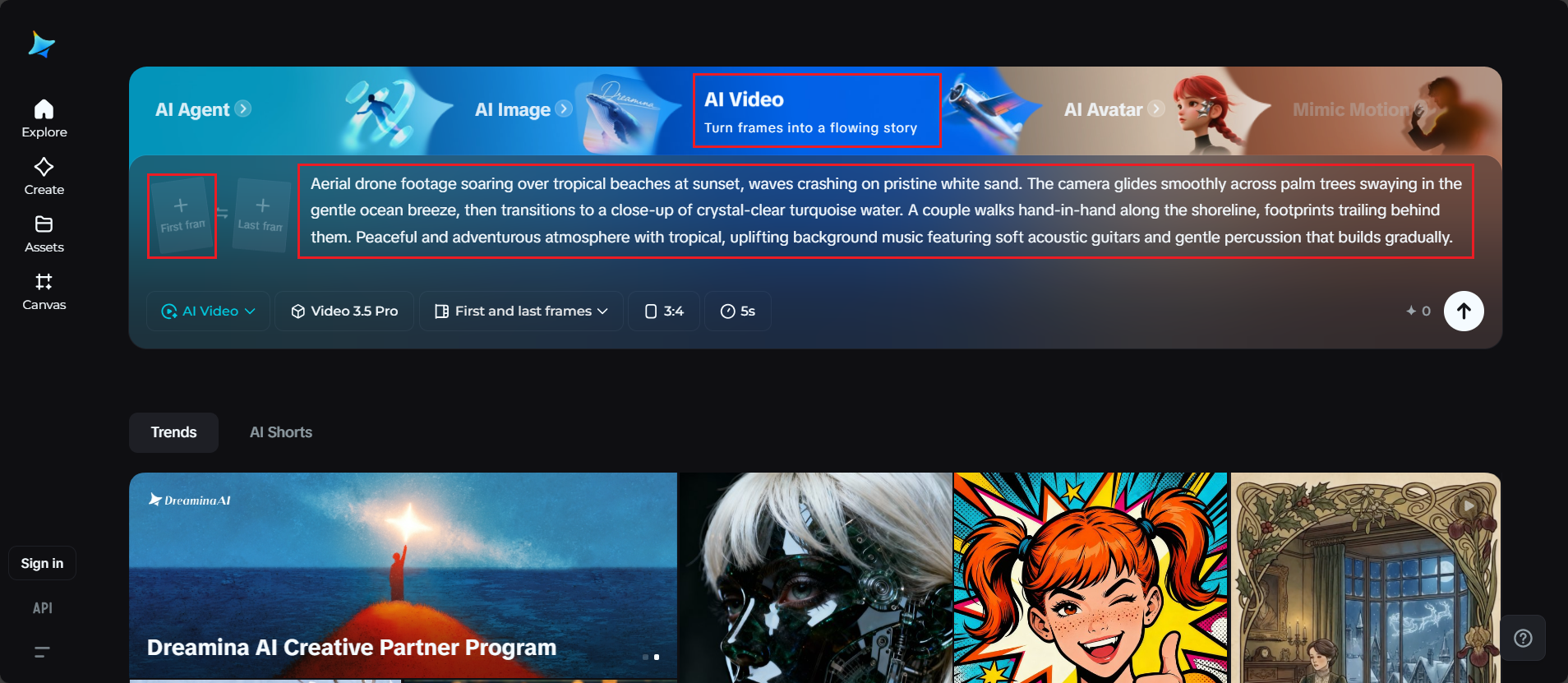Click the Dreamina logo icon
Viewport: 1568px width, 683px height.
pos(41,44)
